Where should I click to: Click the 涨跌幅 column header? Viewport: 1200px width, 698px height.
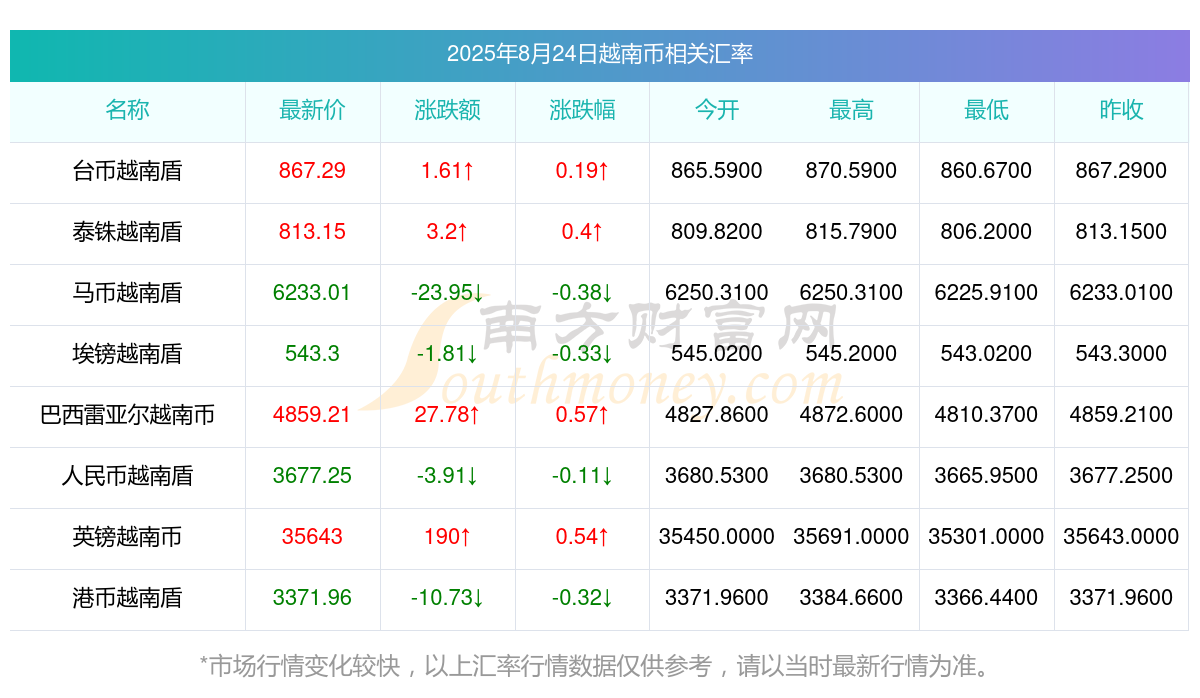[x=582, y=111]
